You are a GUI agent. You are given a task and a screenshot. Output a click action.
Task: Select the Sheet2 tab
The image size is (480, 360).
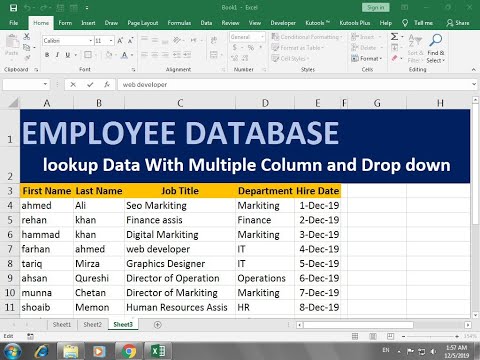(x=92, y=324)
